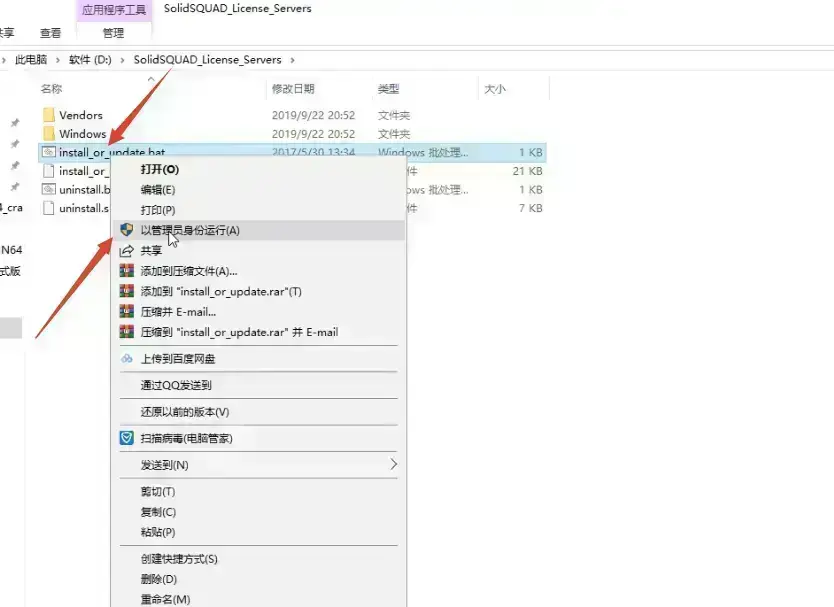Select the Vendors folder name

[81, 115]
